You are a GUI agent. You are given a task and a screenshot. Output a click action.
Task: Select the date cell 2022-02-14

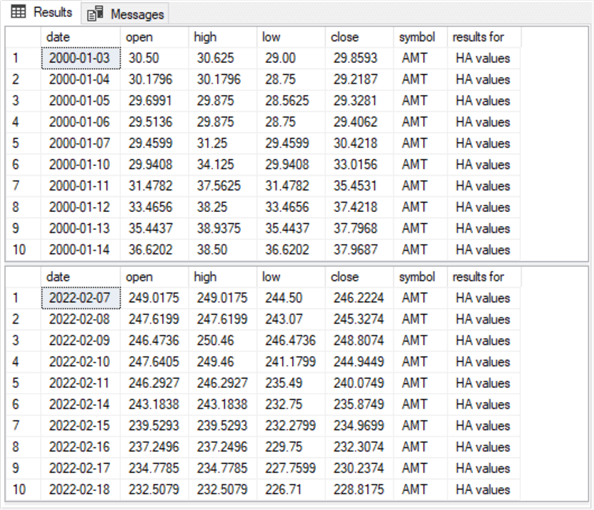click(x=81, y=404)
